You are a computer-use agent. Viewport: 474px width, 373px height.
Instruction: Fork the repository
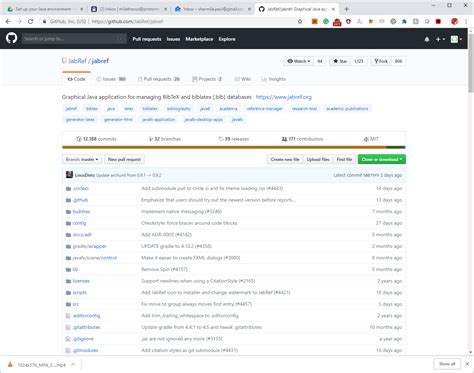click(x=381, y=61)
